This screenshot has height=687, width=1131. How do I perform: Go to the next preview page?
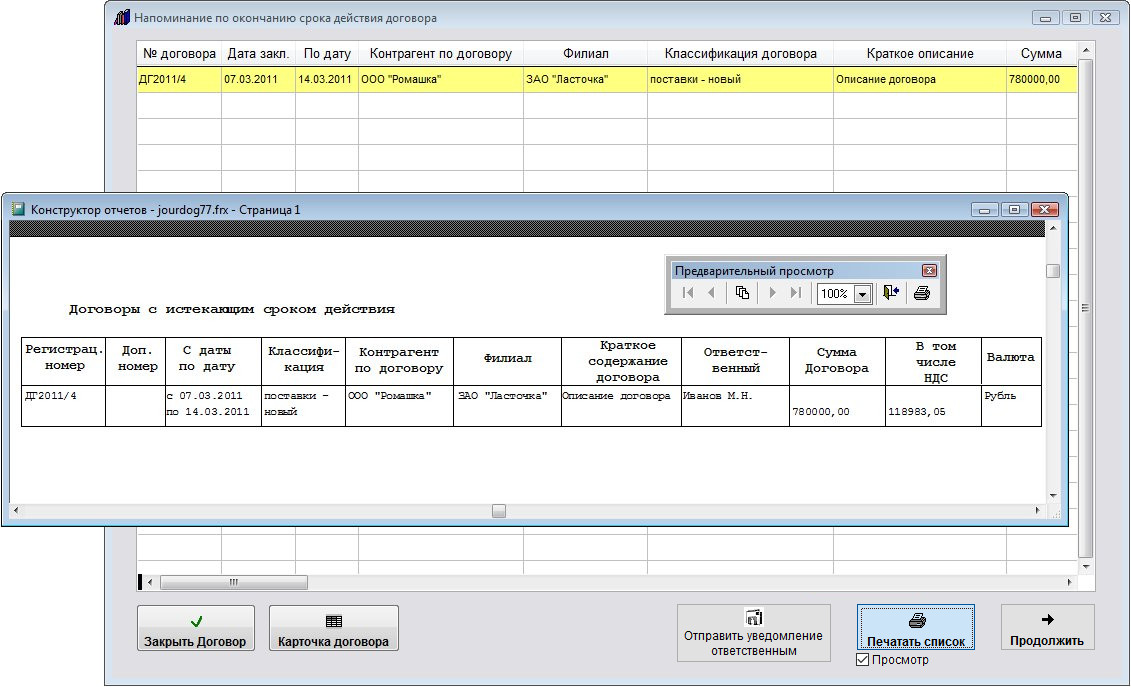[x=773, y=293]
